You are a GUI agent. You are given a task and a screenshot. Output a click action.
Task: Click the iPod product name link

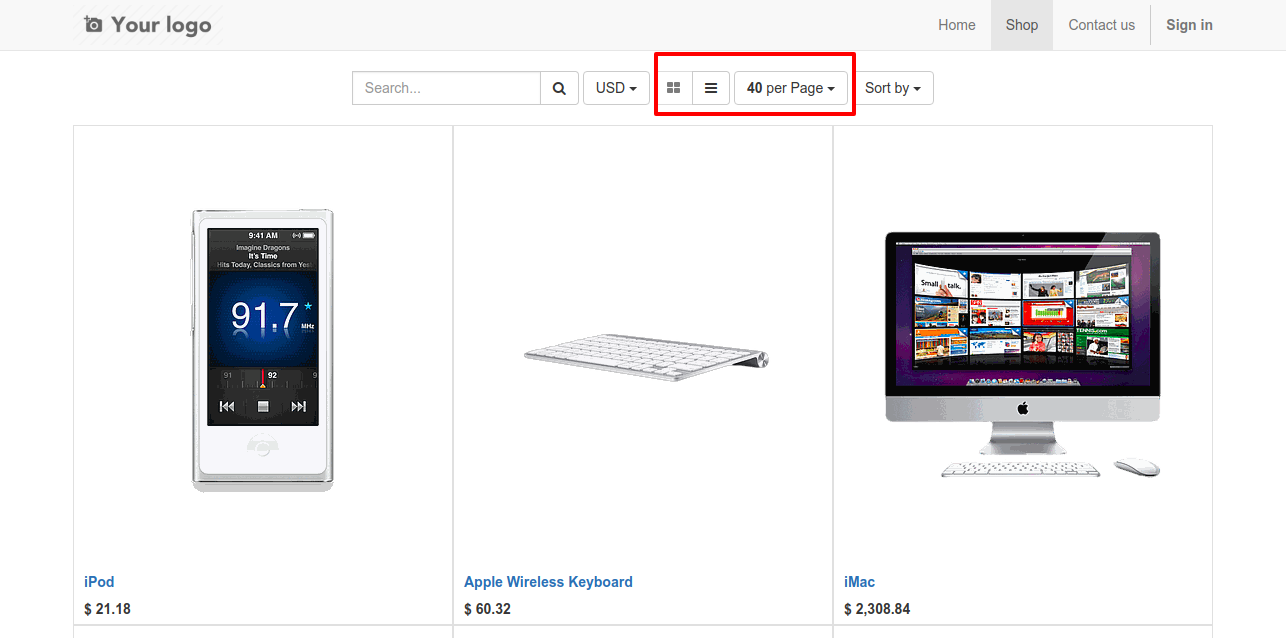click(99, 582)
